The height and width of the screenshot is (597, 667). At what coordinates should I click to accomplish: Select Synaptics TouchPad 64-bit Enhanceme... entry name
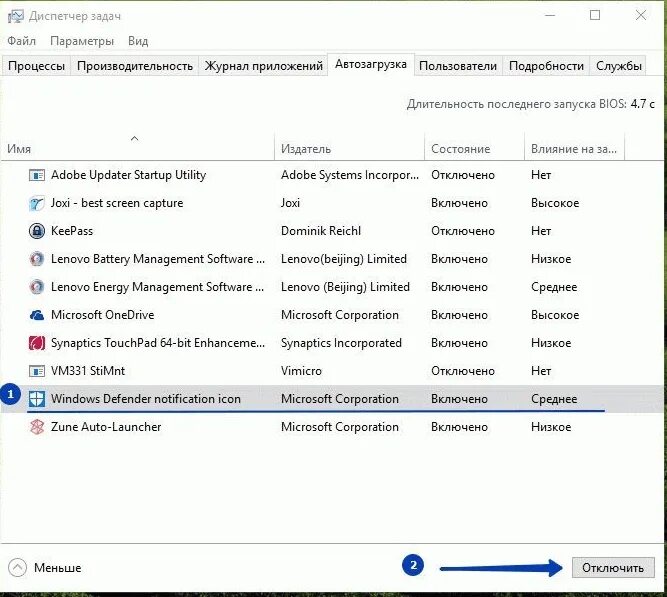[x=158, y=343]
